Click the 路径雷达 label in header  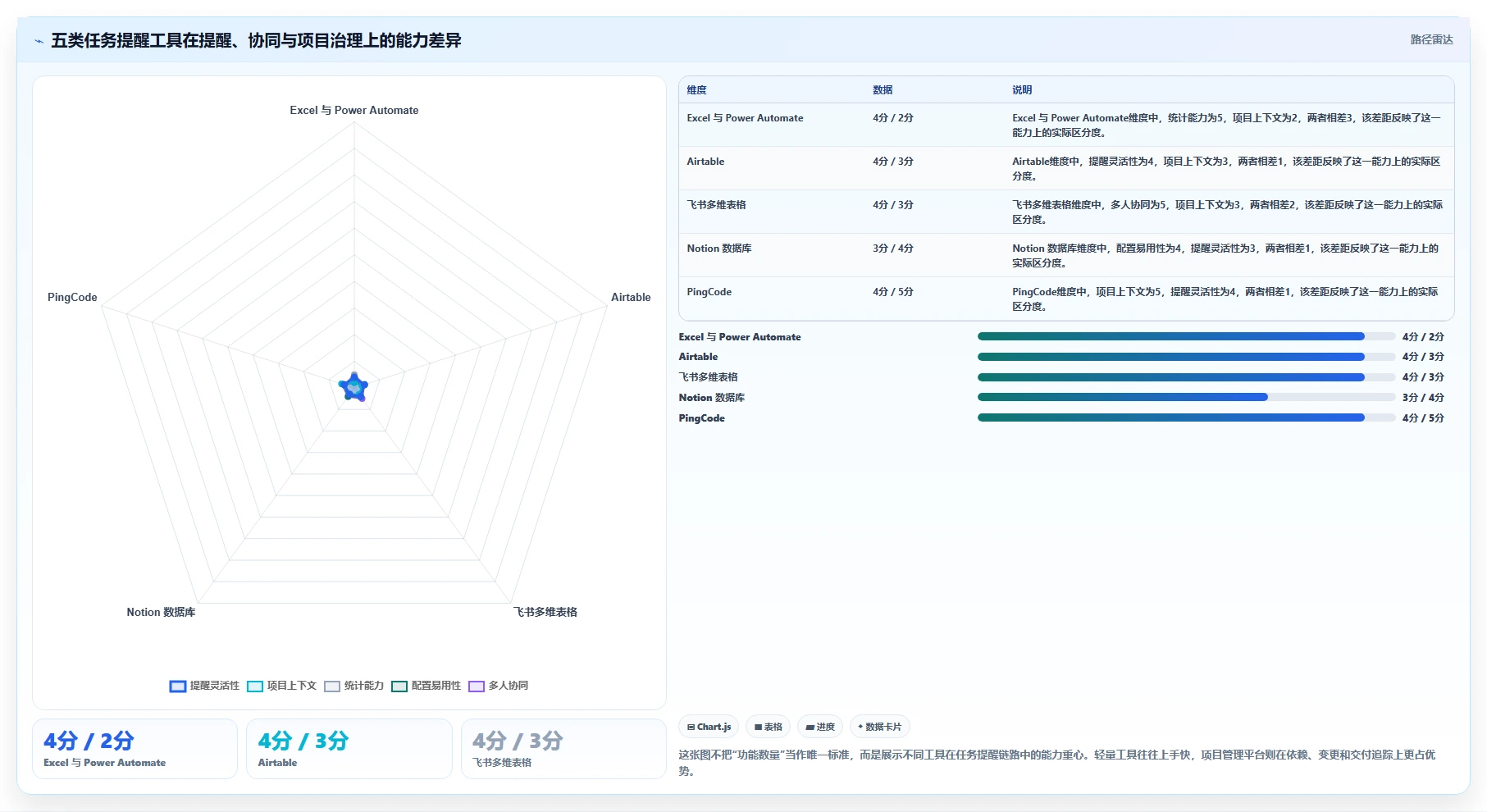click(1431, 39)
